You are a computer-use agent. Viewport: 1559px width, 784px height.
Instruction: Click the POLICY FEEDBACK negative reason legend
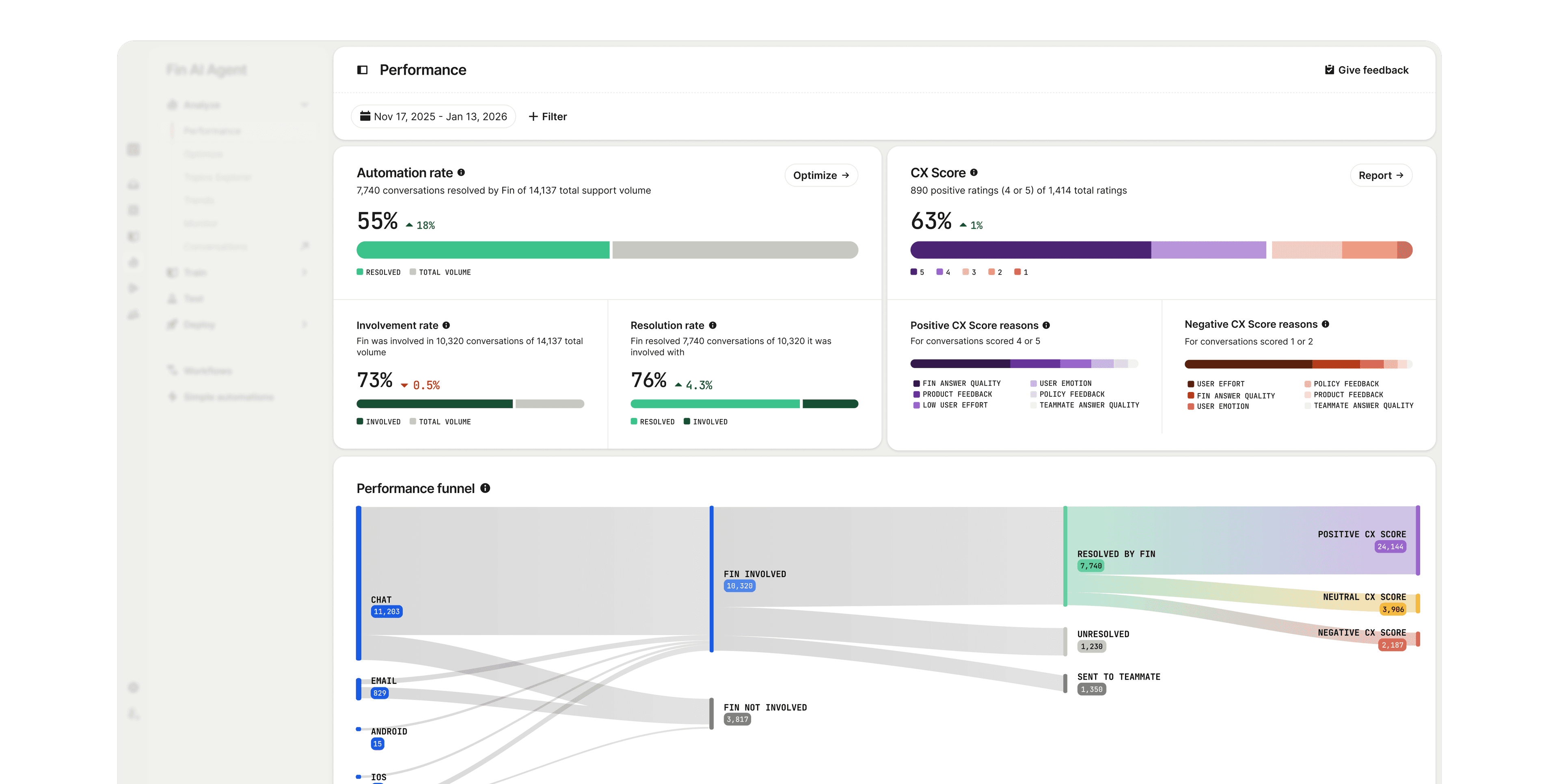(x=1342, y=384)
